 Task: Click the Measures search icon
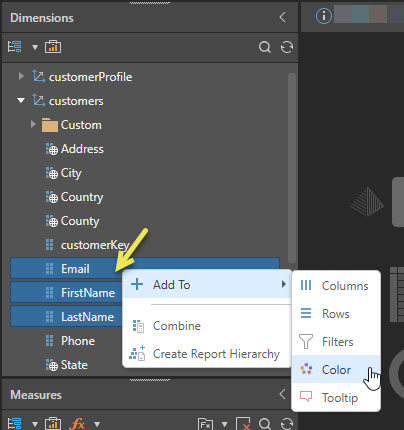(x=265, y=424)
